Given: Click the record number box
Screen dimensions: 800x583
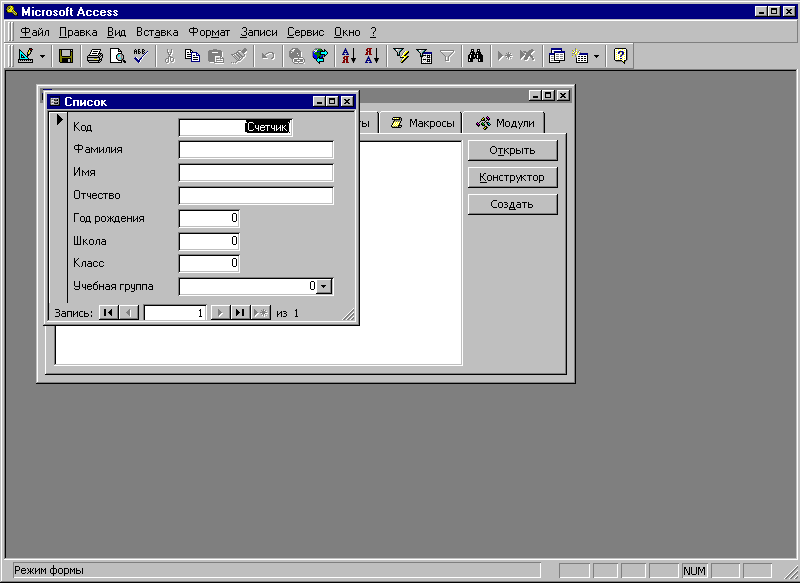Looking at the screenshot, I should (175, 313).
